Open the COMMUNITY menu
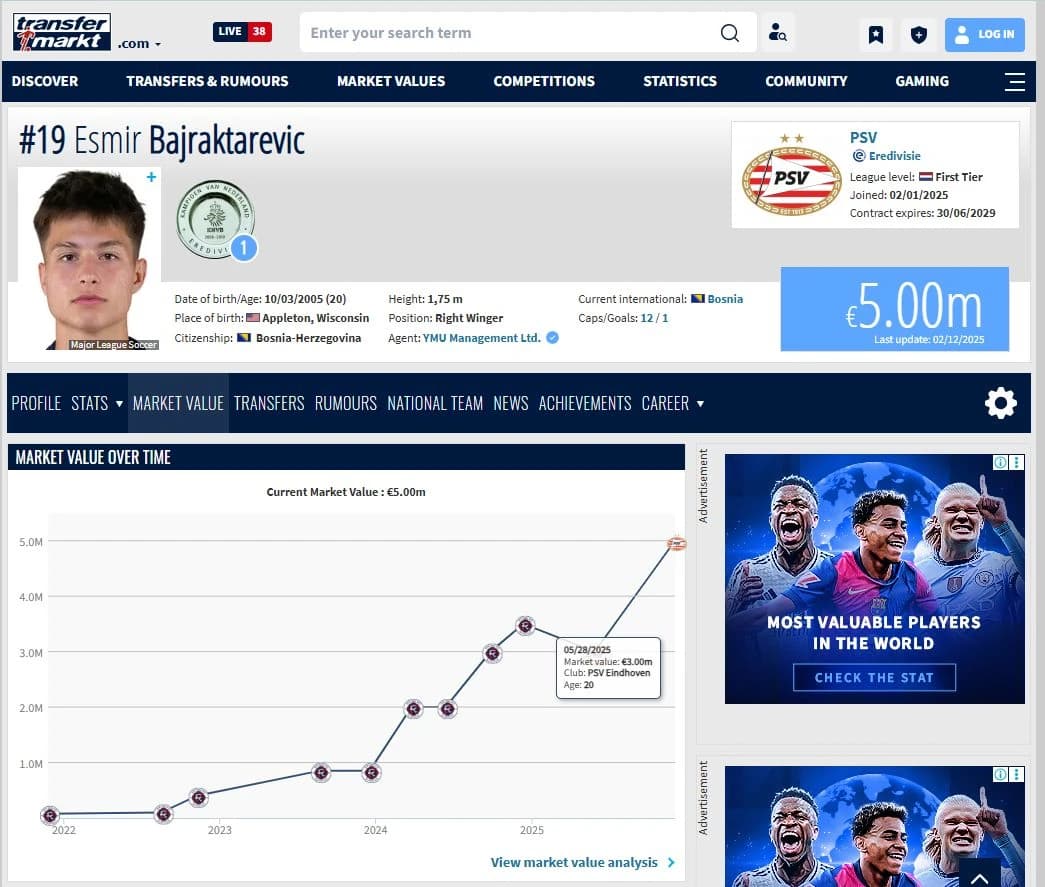Image resolution: width=1045 pixels, height=887 pixels. tap(806, 81)
